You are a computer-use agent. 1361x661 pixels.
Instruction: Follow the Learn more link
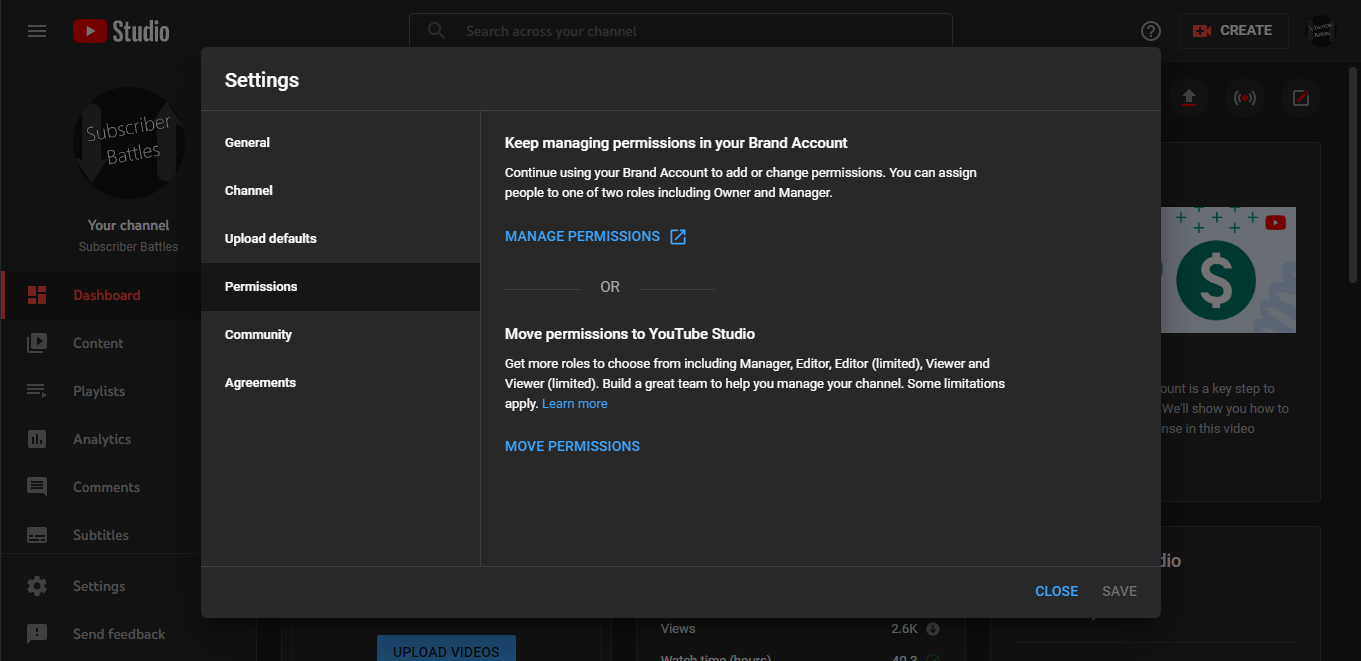[x=575, y=404]
